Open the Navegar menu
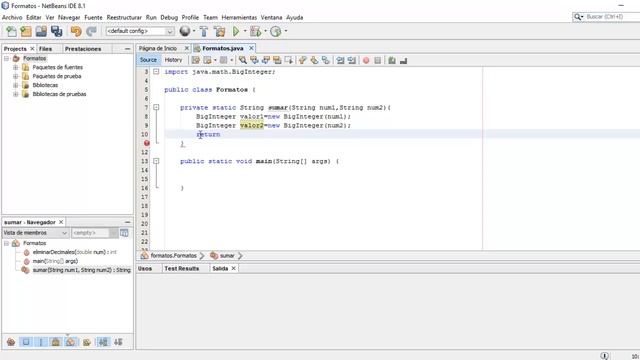Screen dimensions: 640x360 (69, 18)
